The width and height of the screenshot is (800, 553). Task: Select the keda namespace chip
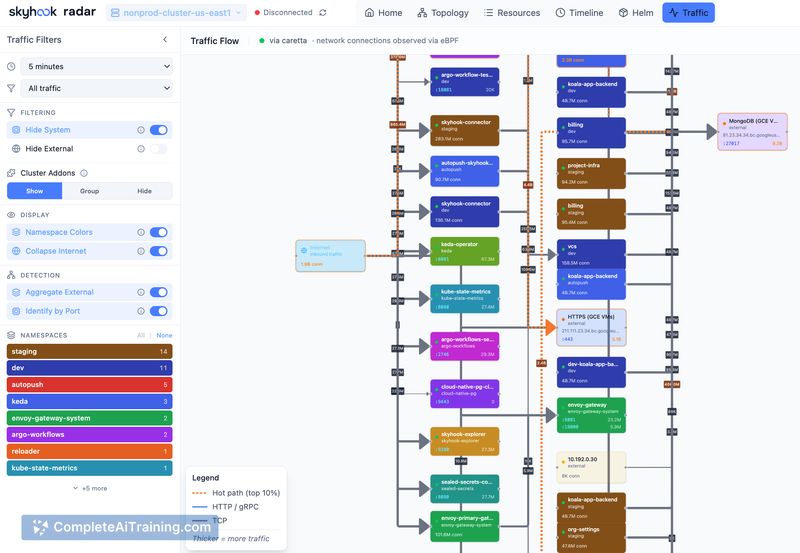pos(89,401)
